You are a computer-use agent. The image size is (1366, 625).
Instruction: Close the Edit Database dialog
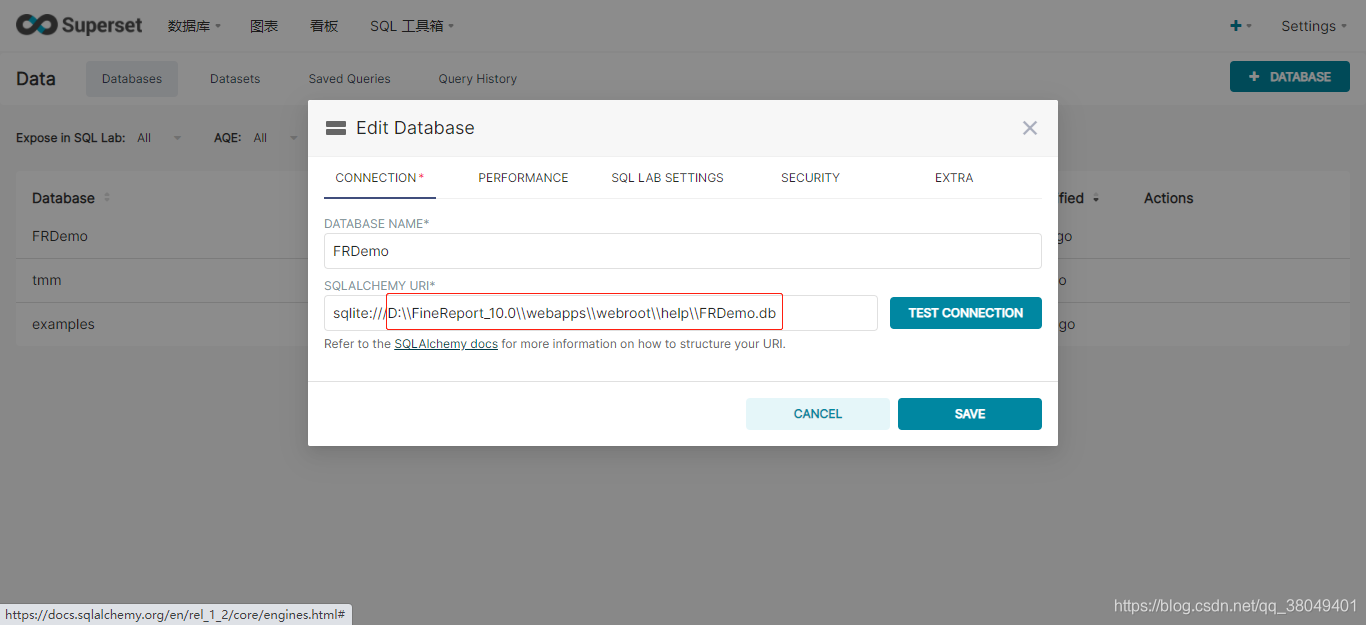pos(1030,128)
